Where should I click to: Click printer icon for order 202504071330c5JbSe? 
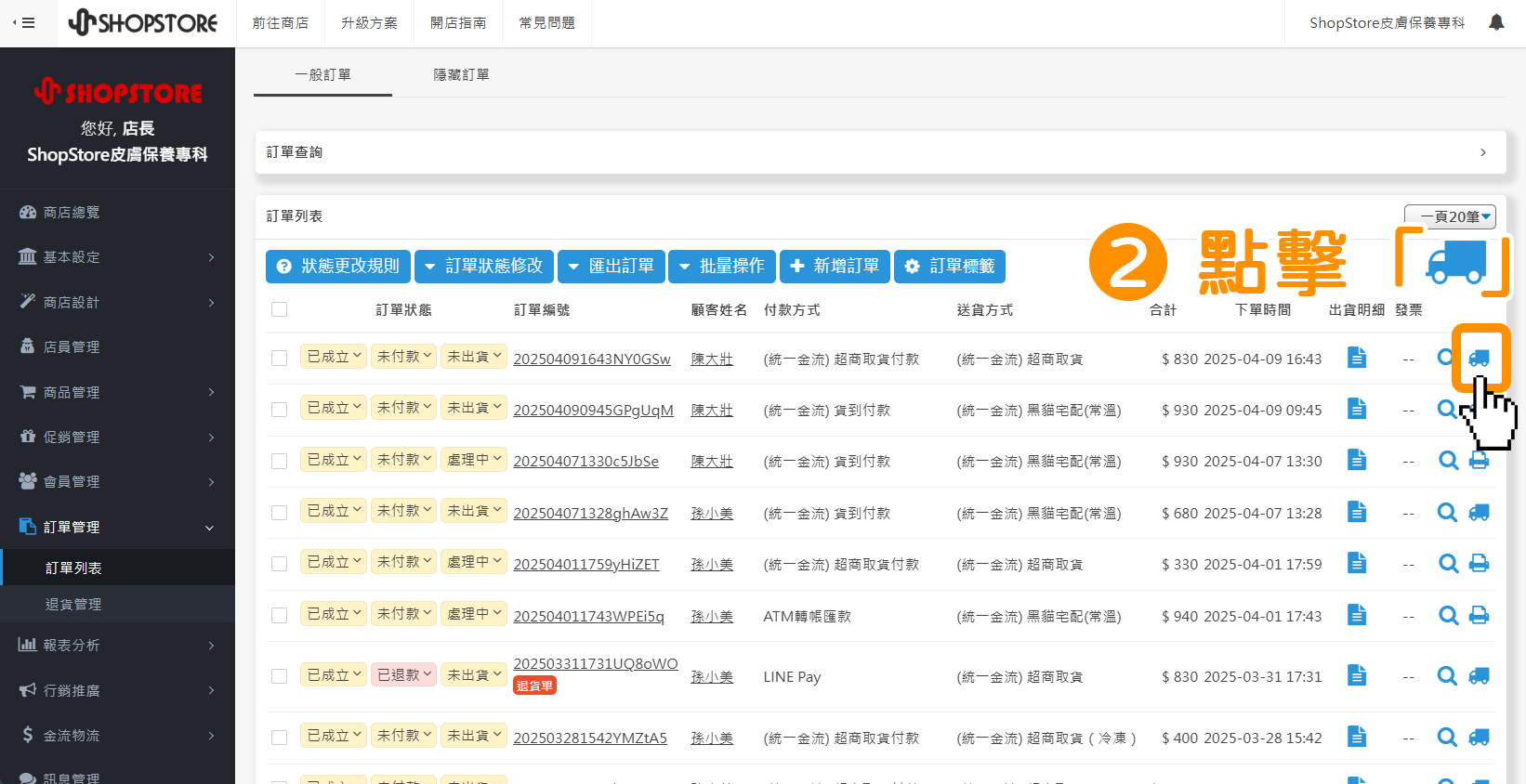(x=1479, y=461)
